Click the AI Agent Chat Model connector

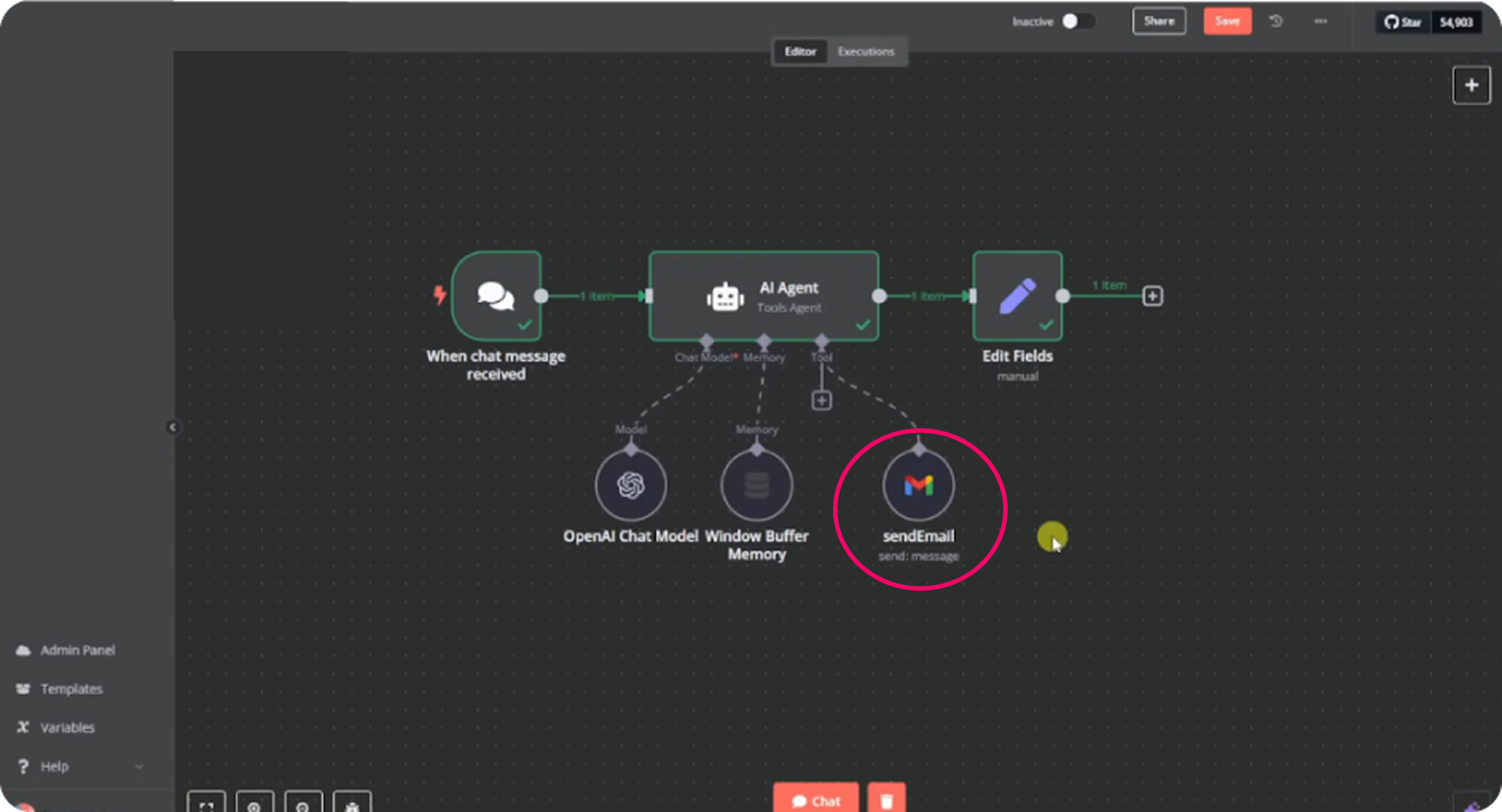click(x=706, y=342)
